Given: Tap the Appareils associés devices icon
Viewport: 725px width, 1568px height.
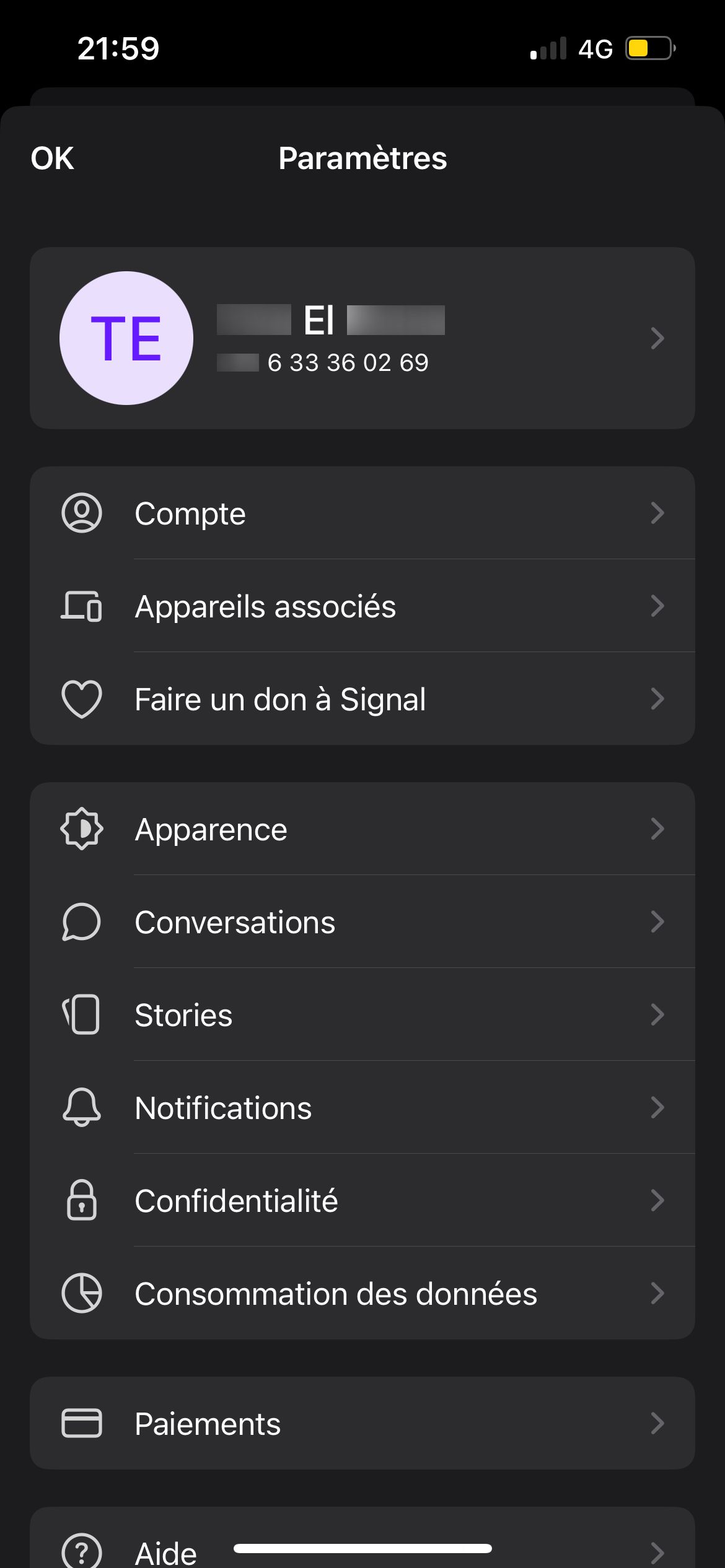Looking at the screenshot, I should point(81,606).
